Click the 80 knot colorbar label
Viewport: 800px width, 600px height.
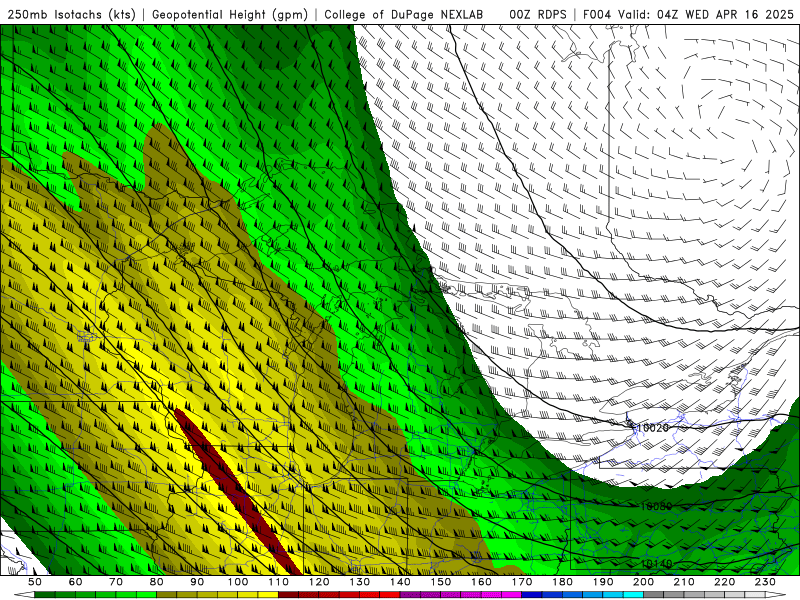[157, 582]
